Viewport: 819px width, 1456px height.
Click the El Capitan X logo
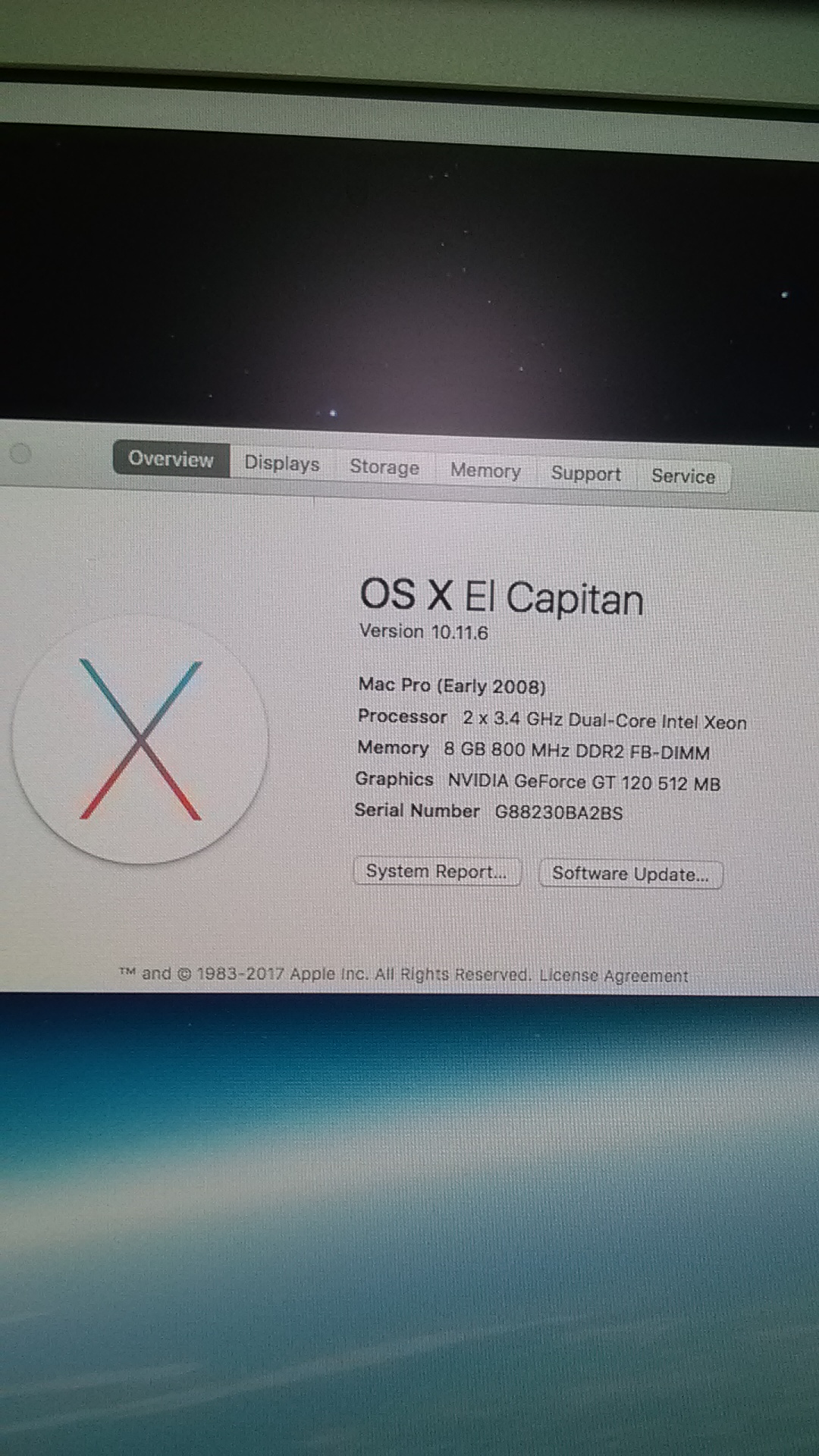click(x=140, y=739)
